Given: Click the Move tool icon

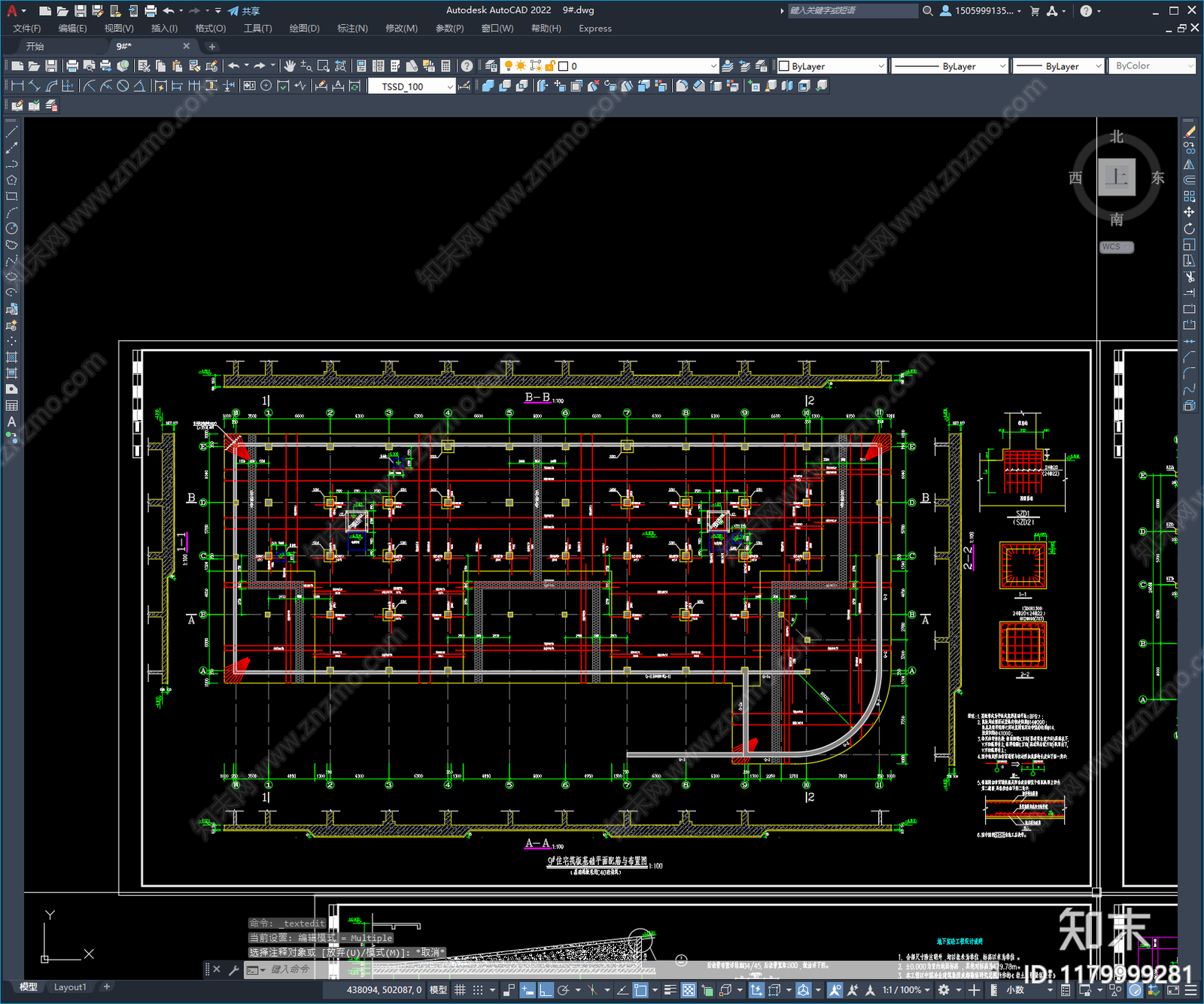Looking at the screenshot, I should [1189, 212].
